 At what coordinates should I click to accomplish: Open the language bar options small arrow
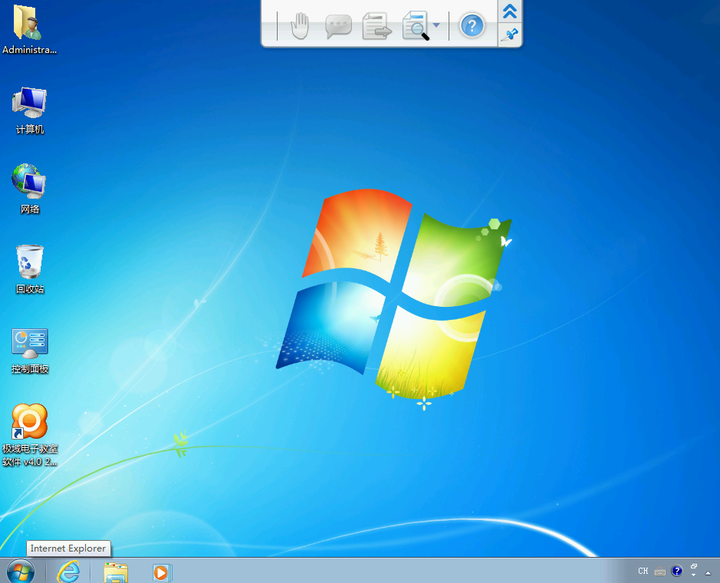coord(693,575)
